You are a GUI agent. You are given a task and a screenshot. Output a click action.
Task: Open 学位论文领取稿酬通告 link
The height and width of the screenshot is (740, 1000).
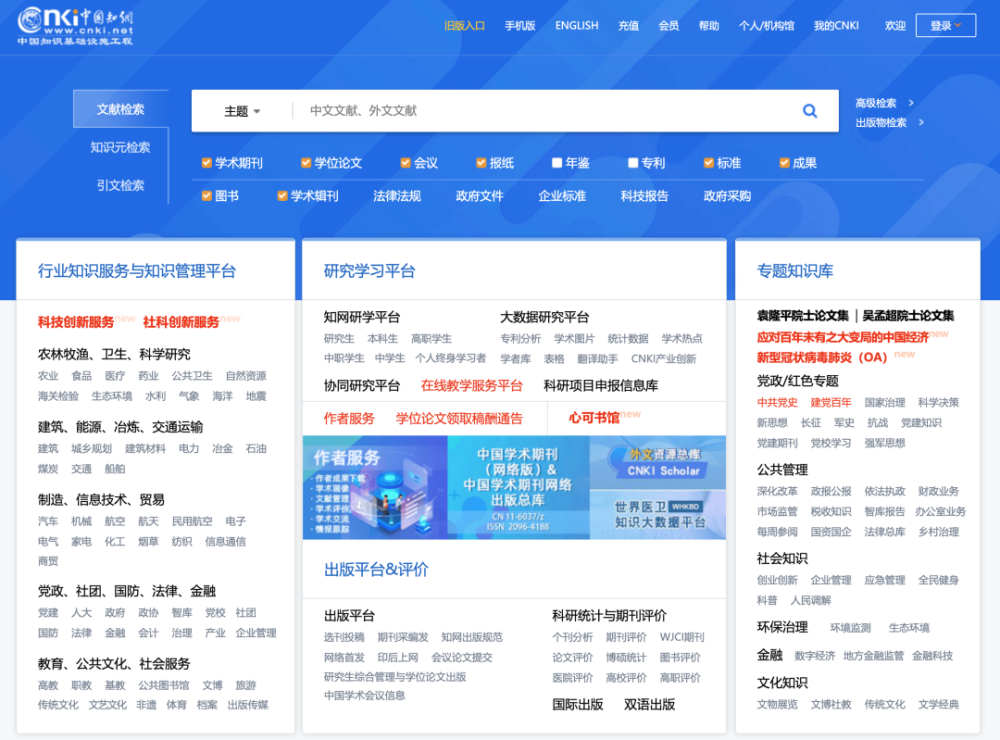pyautogui.click(x=459, y=418)
